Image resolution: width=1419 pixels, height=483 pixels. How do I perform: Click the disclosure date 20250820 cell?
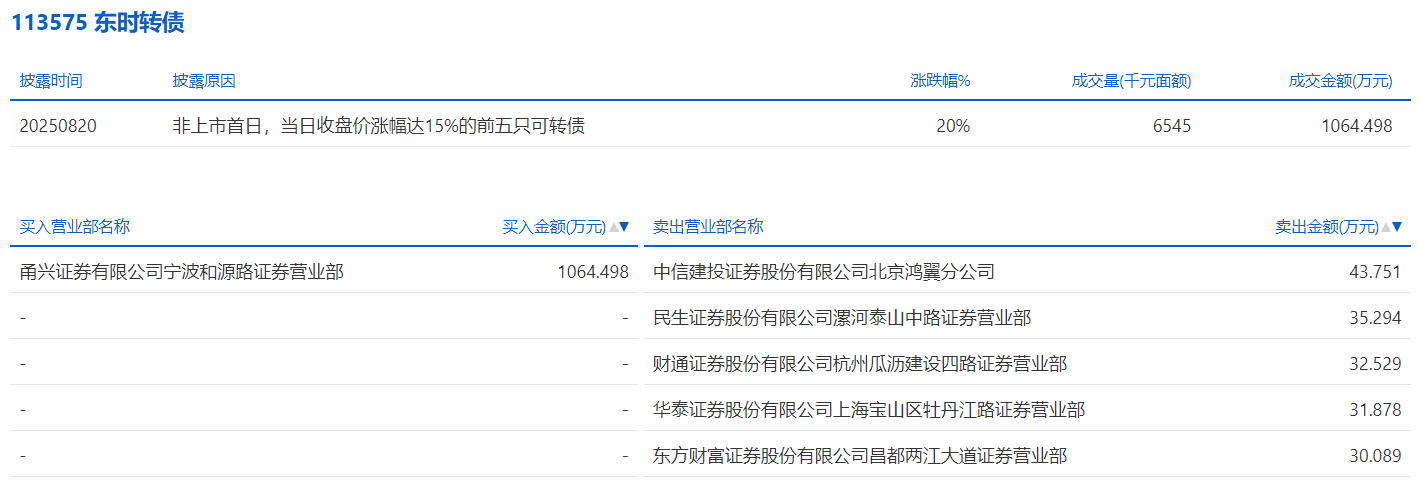coord(59,126)
